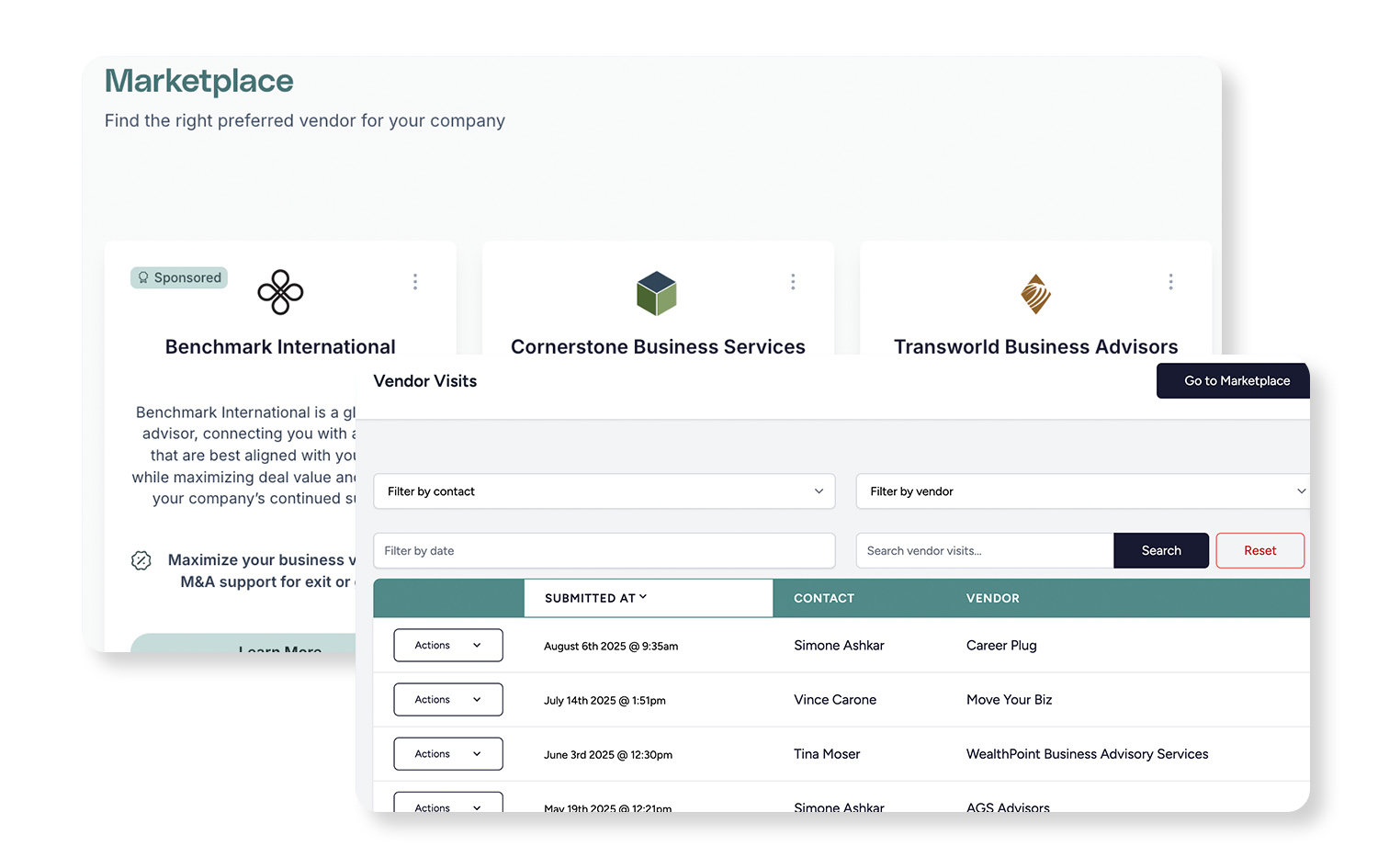1378x868 pixels.
Task: Click the Cornerstone green cube logo
Action: (657, 293)
